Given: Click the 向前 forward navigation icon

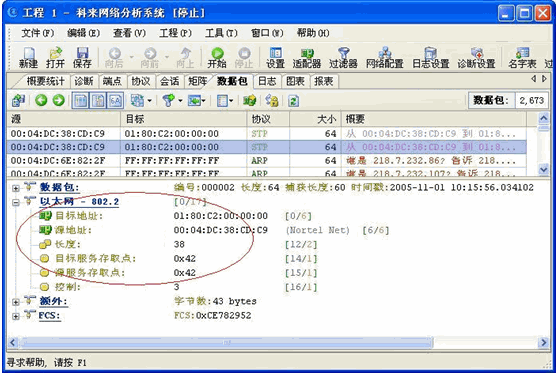Looking at the screenshot, I should 150,57.
